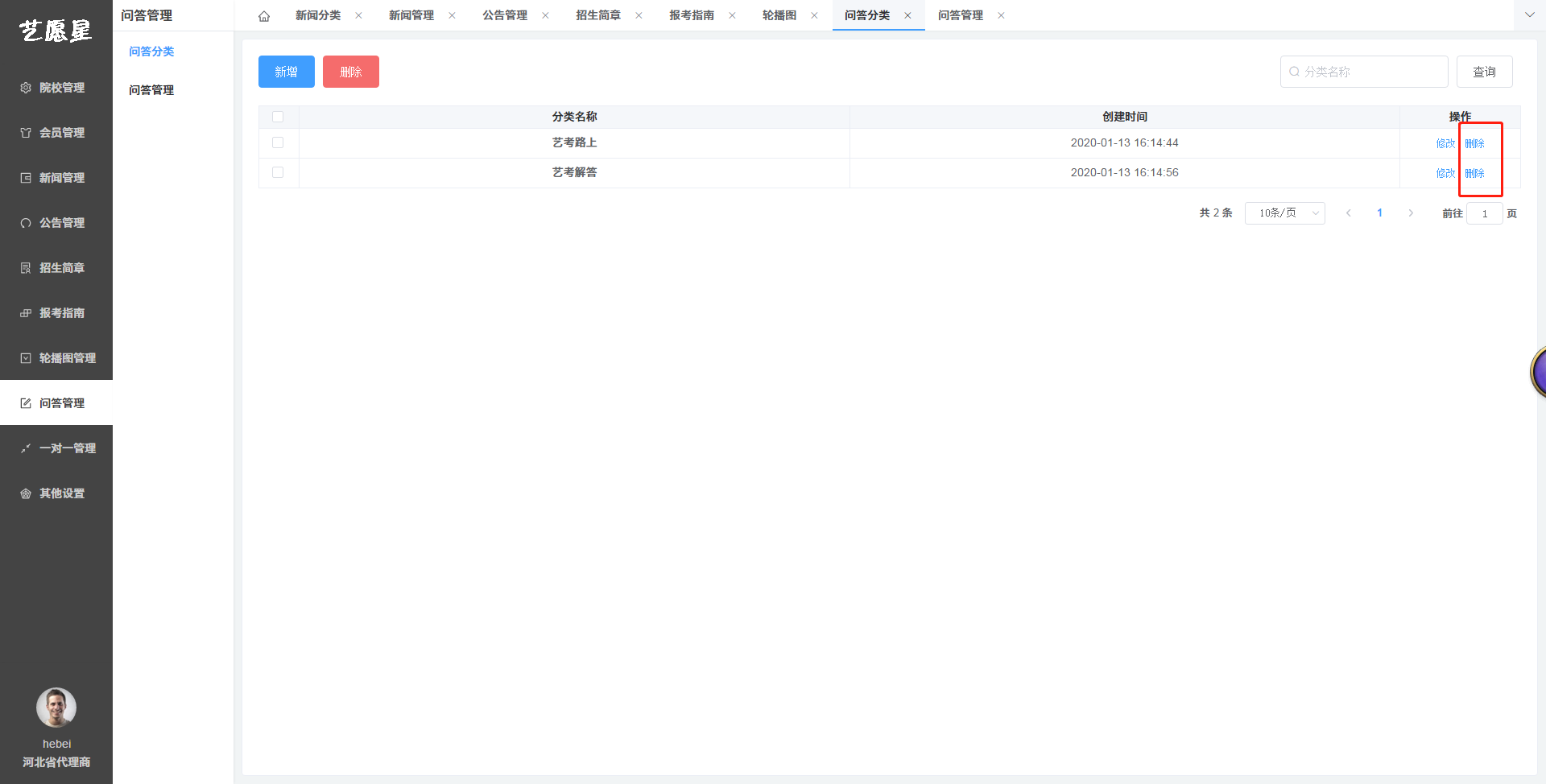This screenshot has height=784, width=1546.
Task: Click the 创建时间 column header
Action: pos(1125,117)
